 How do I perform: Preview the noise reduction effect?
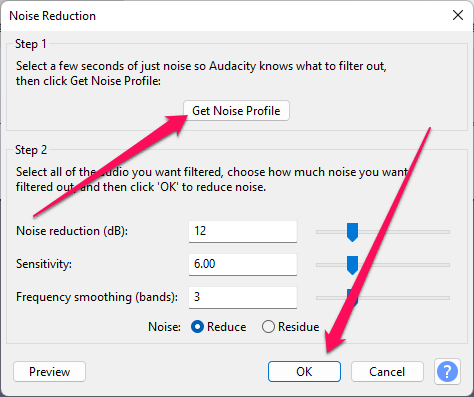click(49, 371)
